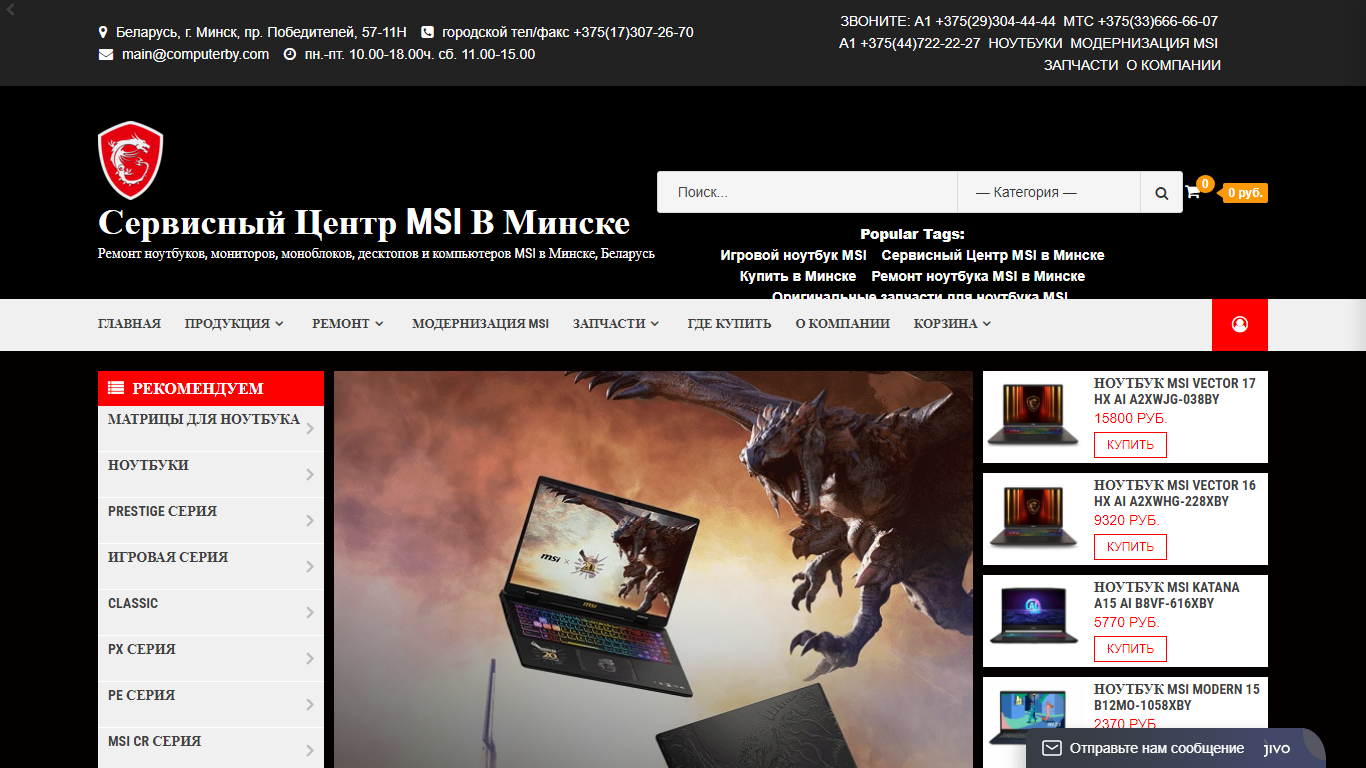Expand the ЗАПЧАСТИ menu in navigation bar
1366x768 pixels.
click(x=616, y=324)
